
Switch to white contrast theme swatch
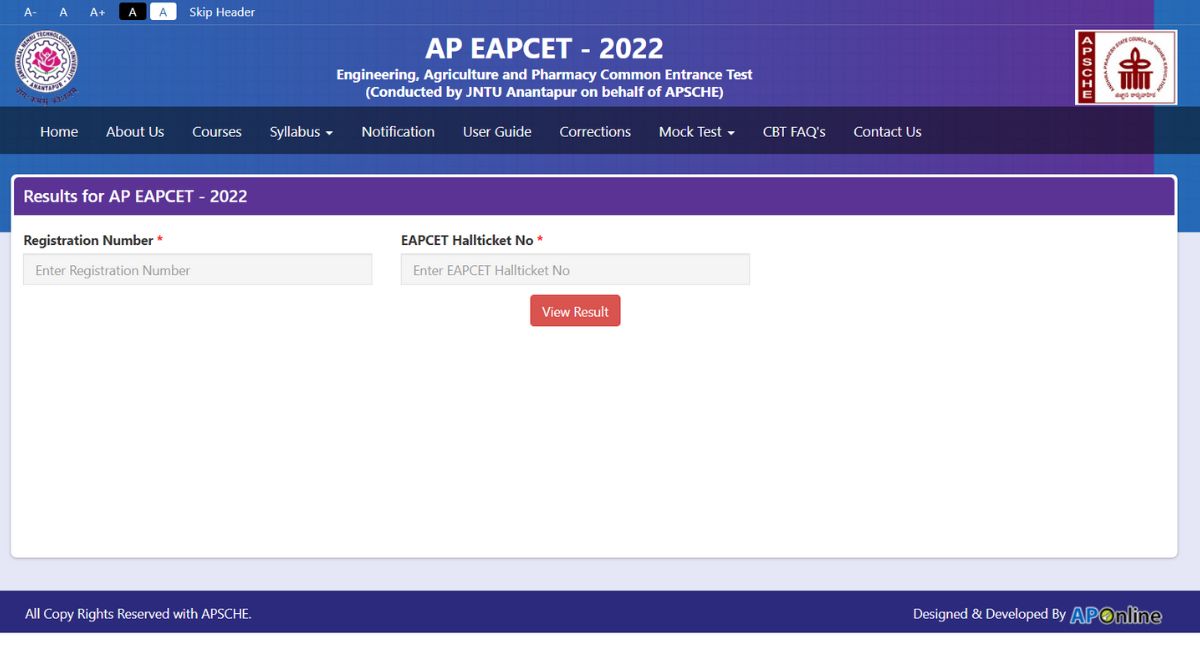point(163,12)
